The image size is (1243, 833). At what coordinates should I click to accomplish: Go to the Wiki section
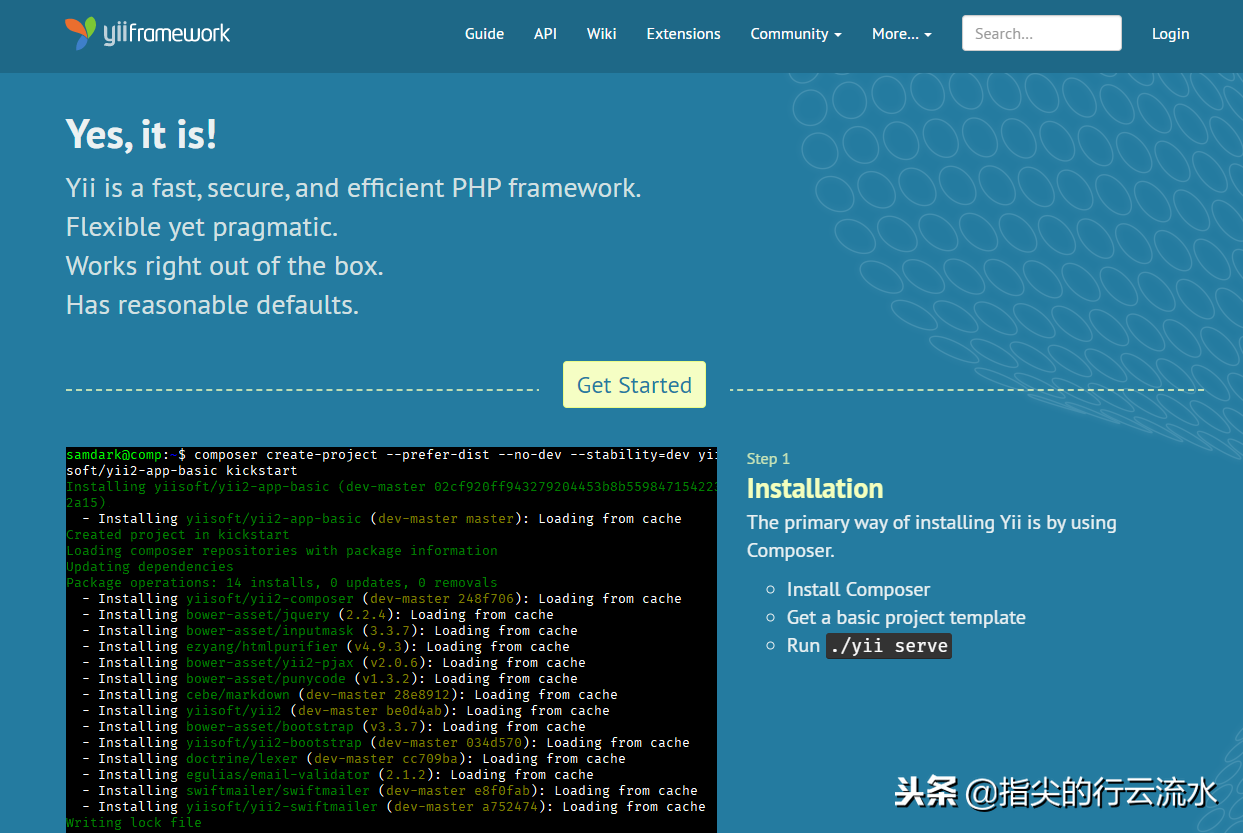tap(602, 34)
